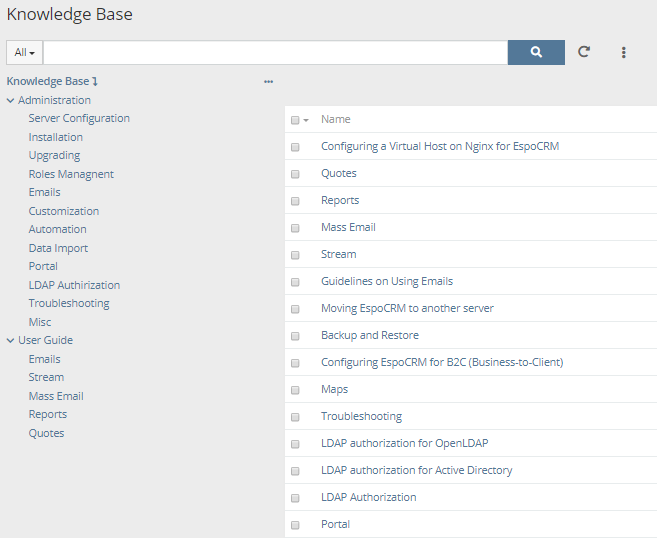Check the Mass Email article row checkbox
657x538 pixels.
click(295, 228)
